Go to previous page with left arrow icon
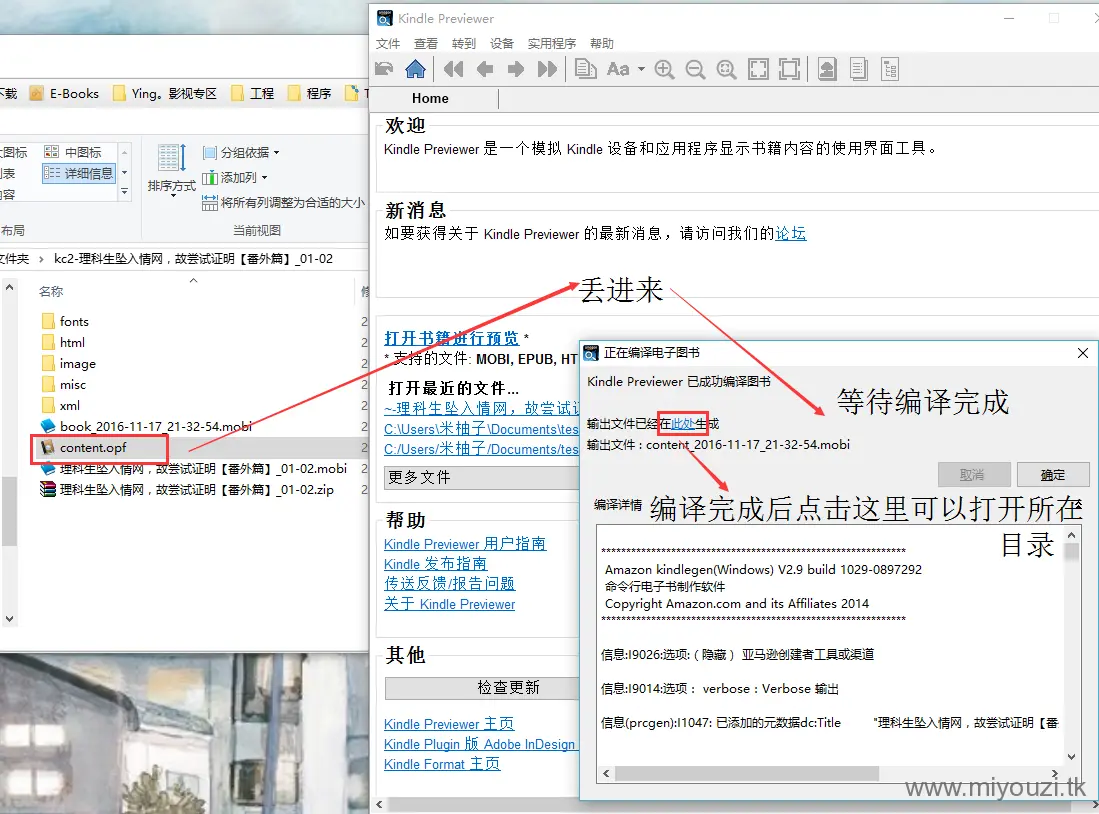The height and width of the screenshot is (814, 1099). (484, 69)
